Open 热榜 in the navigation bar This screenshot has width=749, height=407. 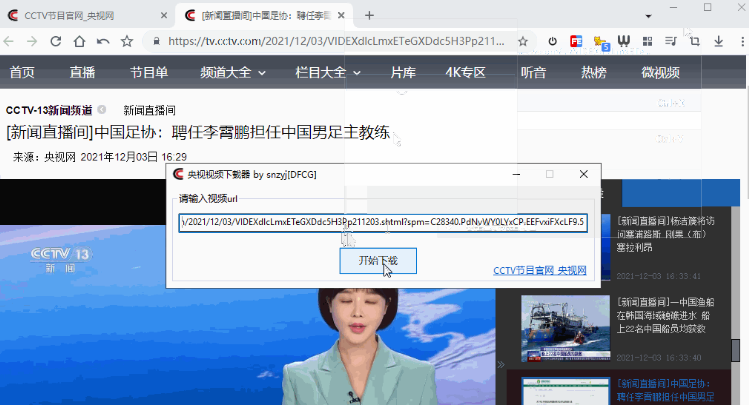point(593,72)
